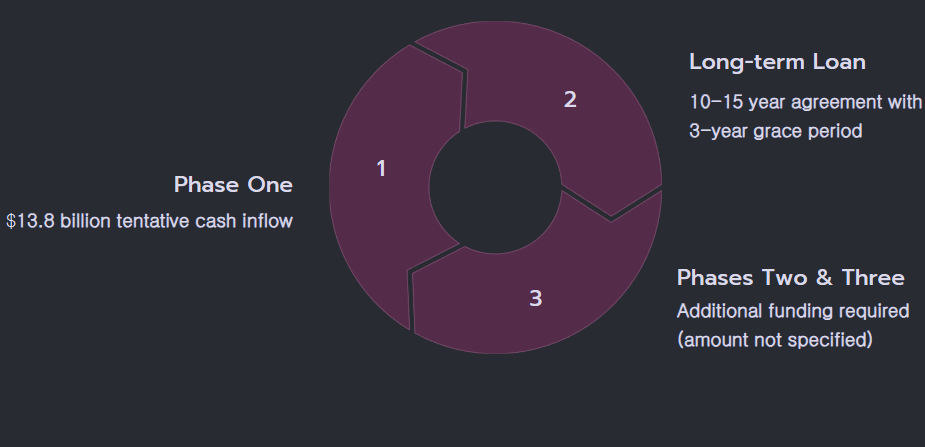Click the Long-term Loan heading

[x=777, y=62]
